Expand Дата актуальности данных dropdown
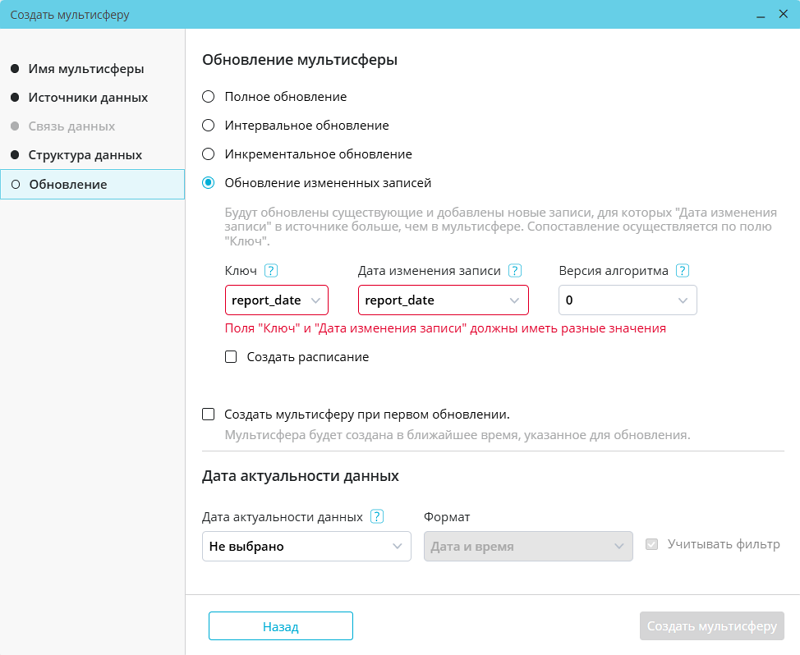This screenshot has height=655, width=800. coord(306,546)
